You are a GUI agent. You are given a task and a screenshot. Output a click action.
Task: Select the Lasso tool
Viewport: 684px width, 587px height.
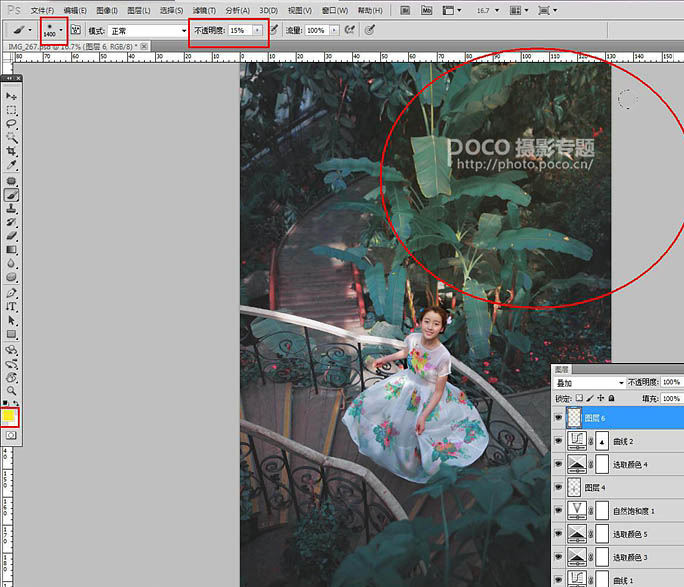coord(12,124)
